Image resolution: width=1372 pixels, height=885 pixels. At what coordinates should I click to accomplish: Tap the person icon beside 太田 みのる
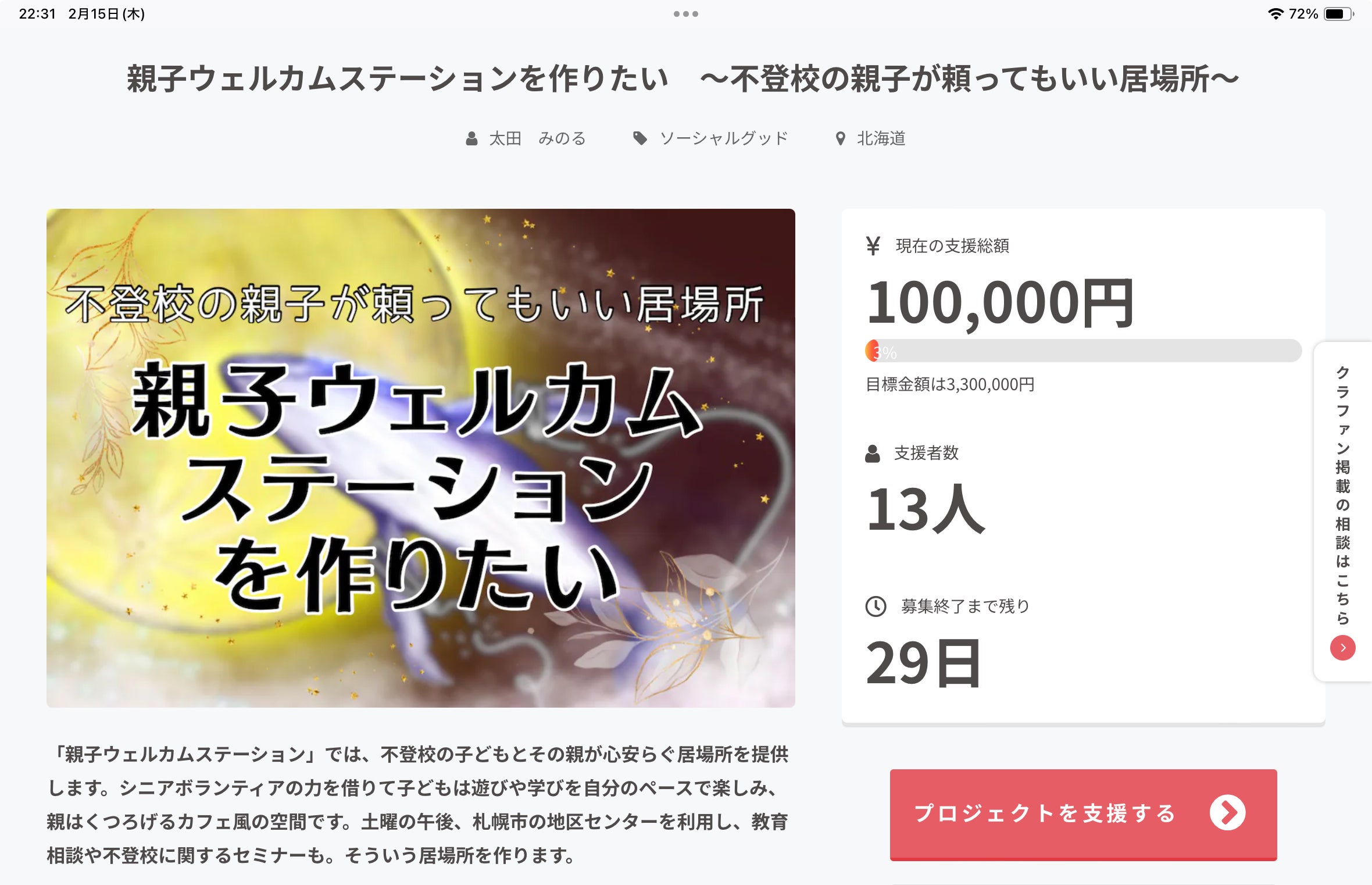click(x=471, y=138)
